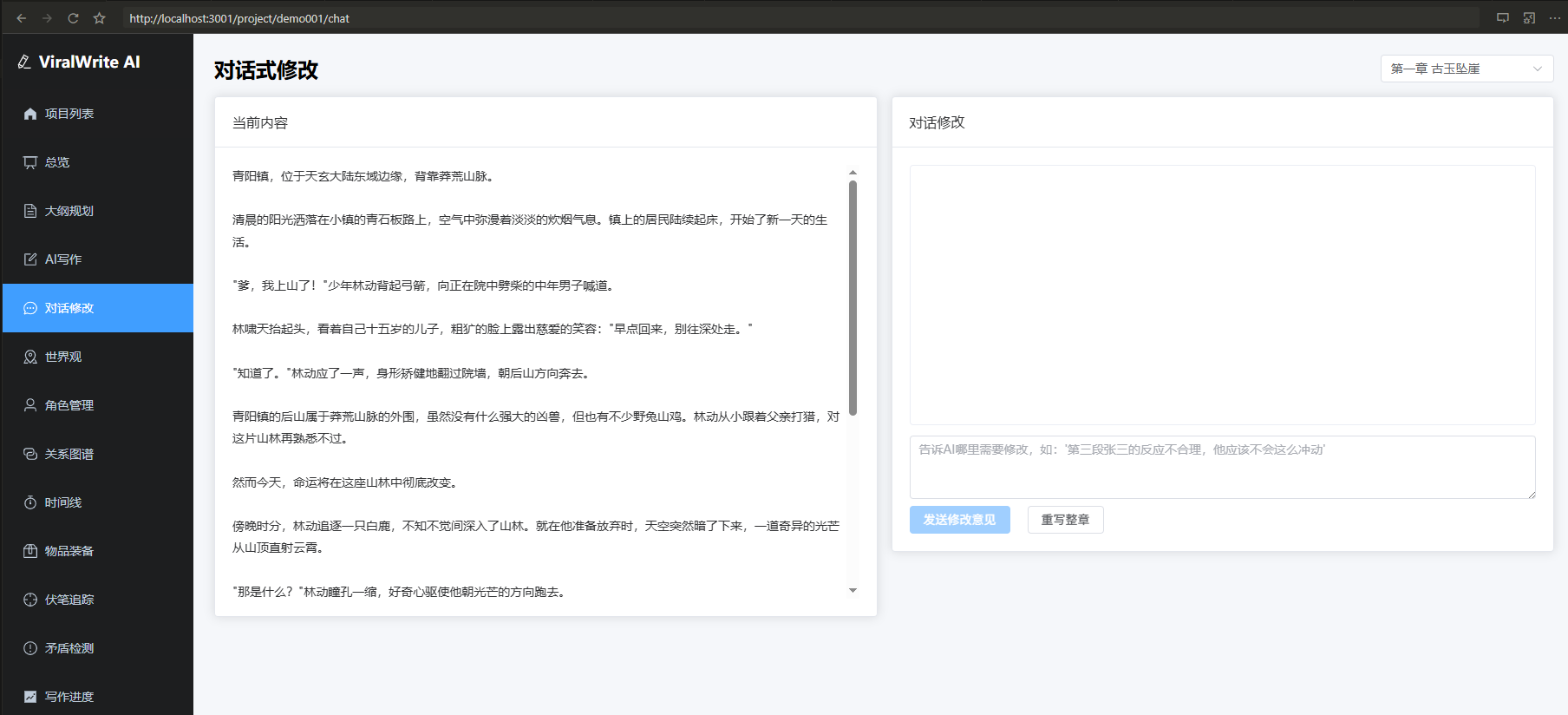
Task: Click the content scrollbar down arrow
Action: coord(853,591)
